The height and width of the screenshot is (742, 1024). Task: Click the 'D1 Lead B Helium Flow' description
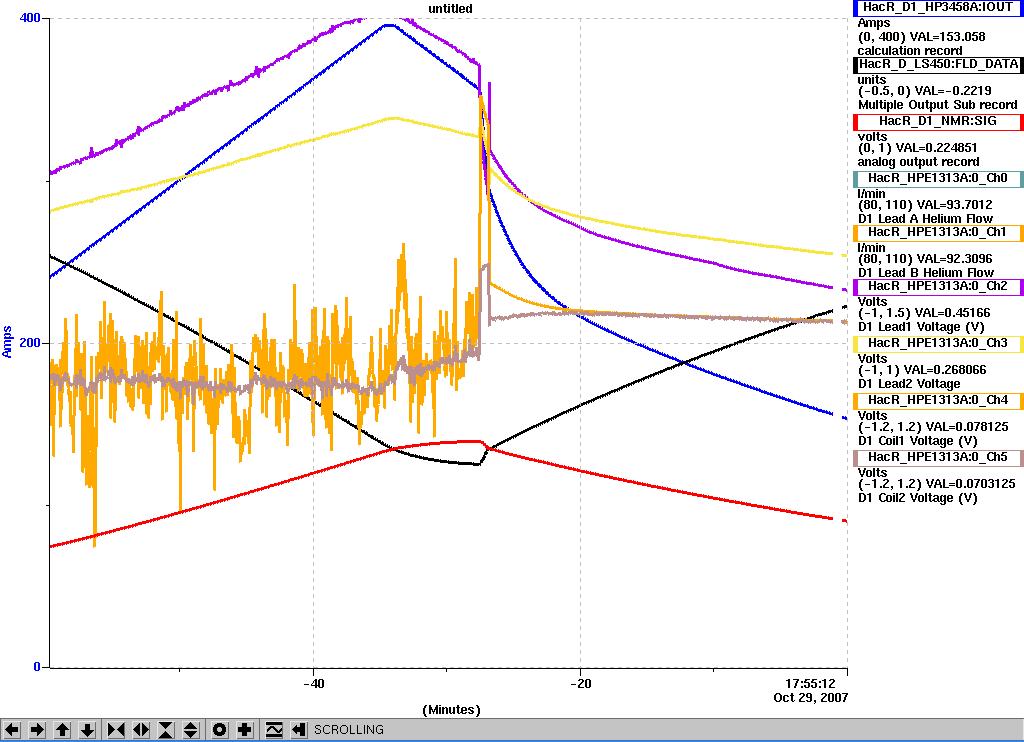tap(925, 272)
